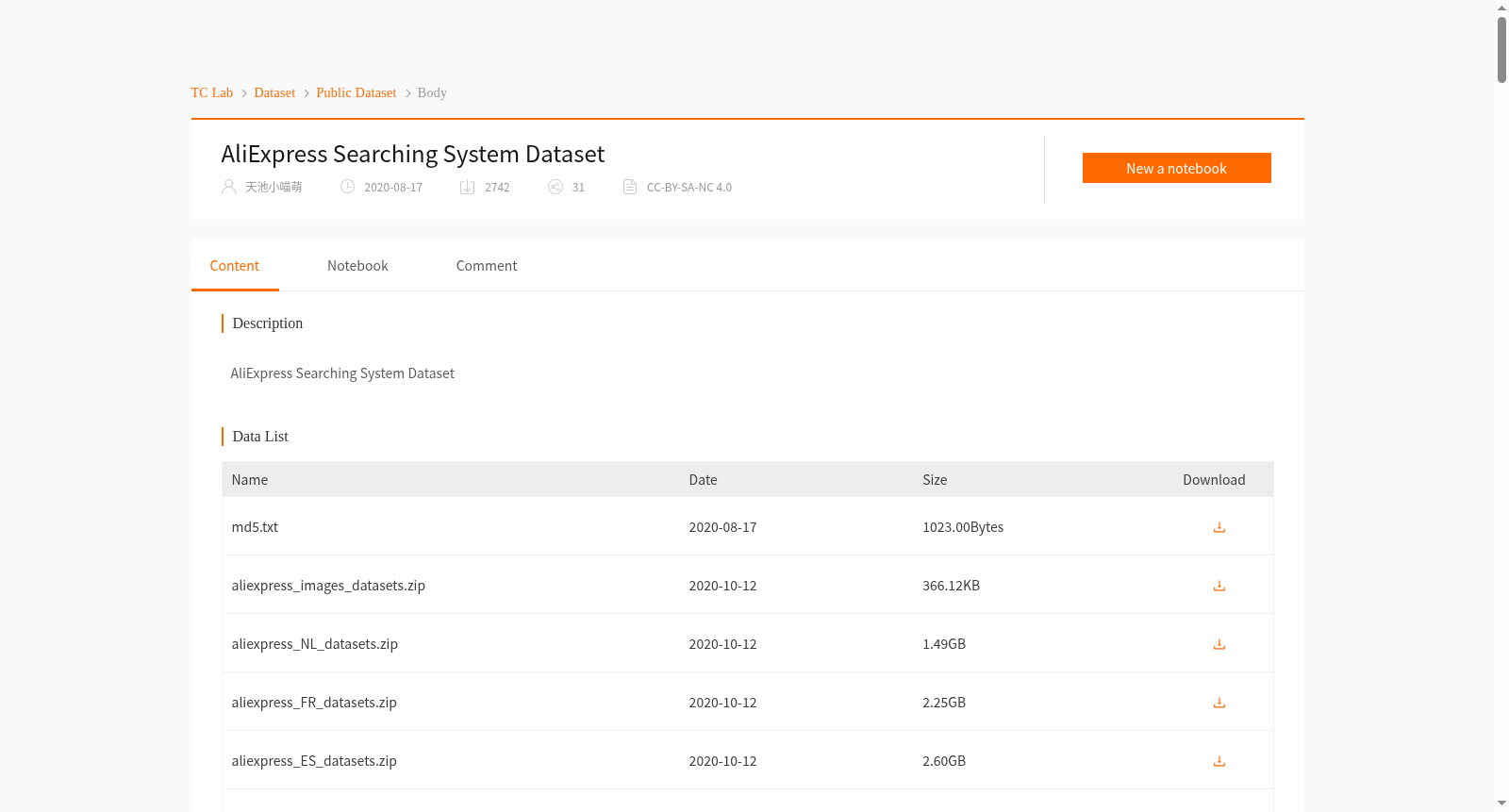Image resolution: width=1509 pixels, height=812 pixels.
Task: Go to TC Lab breadcrumb link
Action: (x=212, y=92)
